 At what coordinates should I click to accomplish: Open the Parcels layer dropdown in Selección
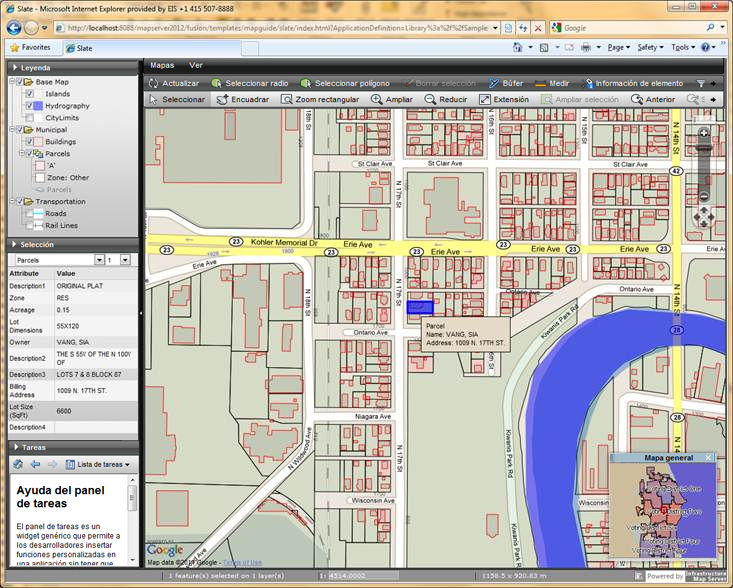100,260
